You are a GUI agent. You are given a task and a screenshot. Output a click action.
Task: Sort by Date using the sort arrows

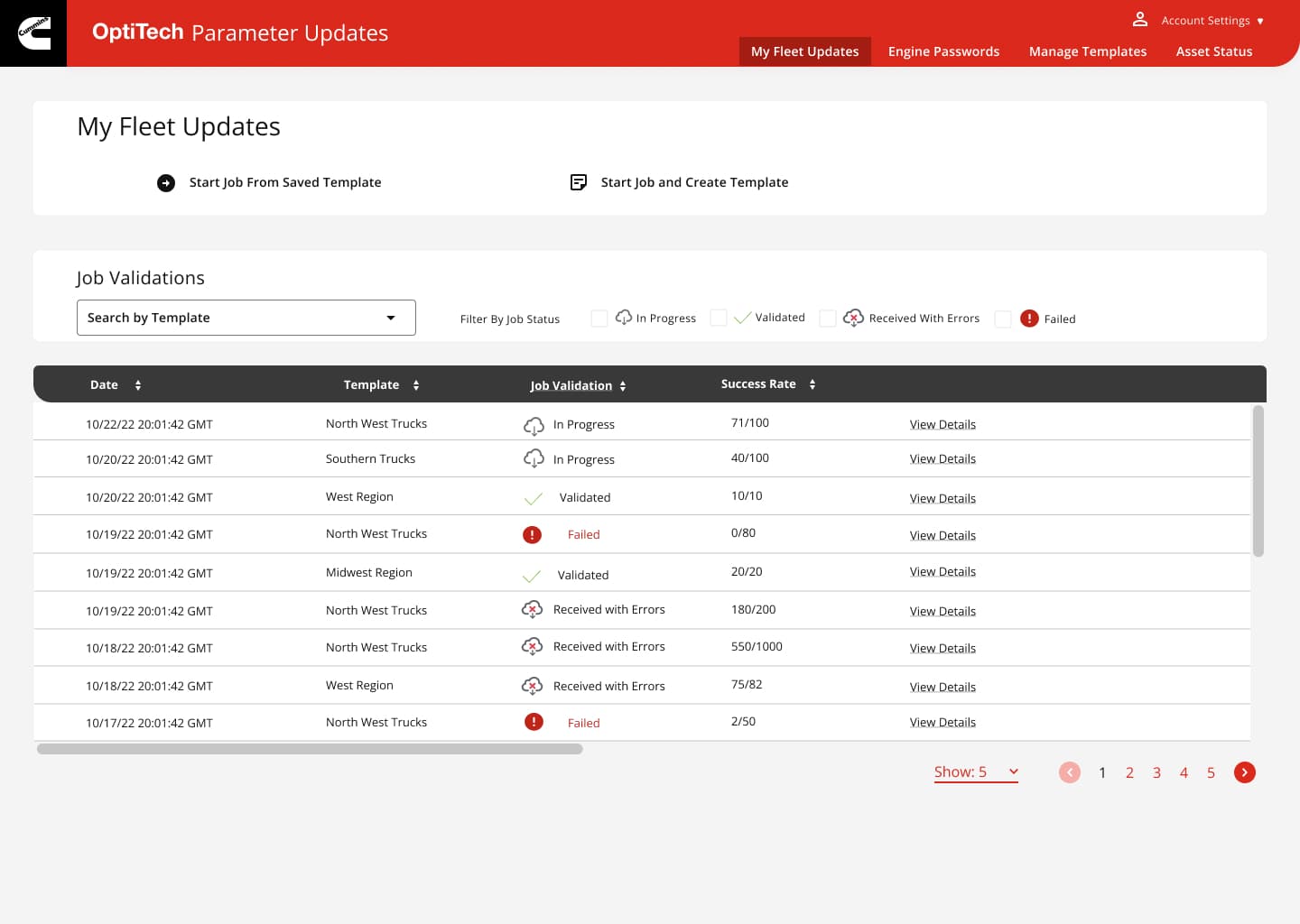pyautogui.click(x=138, y=385)
